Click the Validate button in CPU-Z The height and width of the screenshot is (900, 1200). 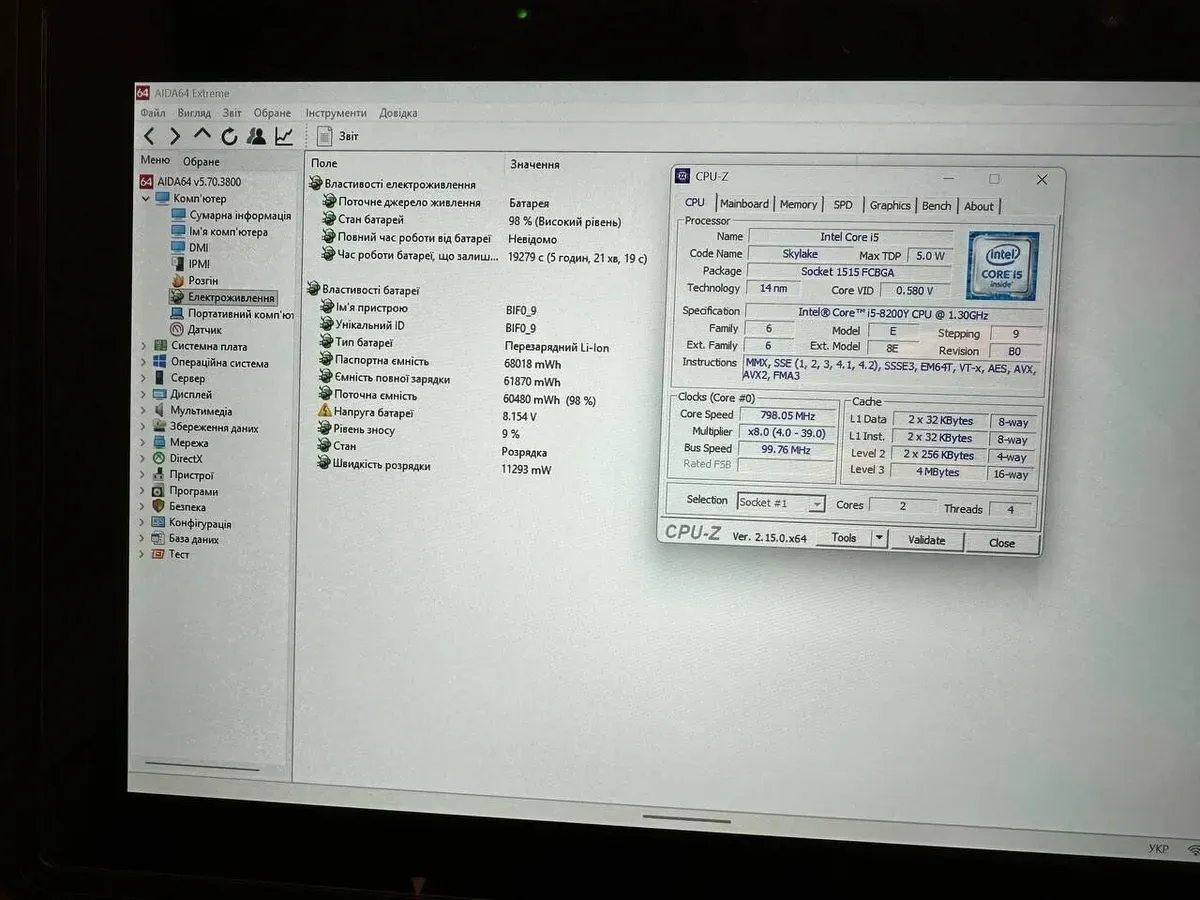[926, 540]
